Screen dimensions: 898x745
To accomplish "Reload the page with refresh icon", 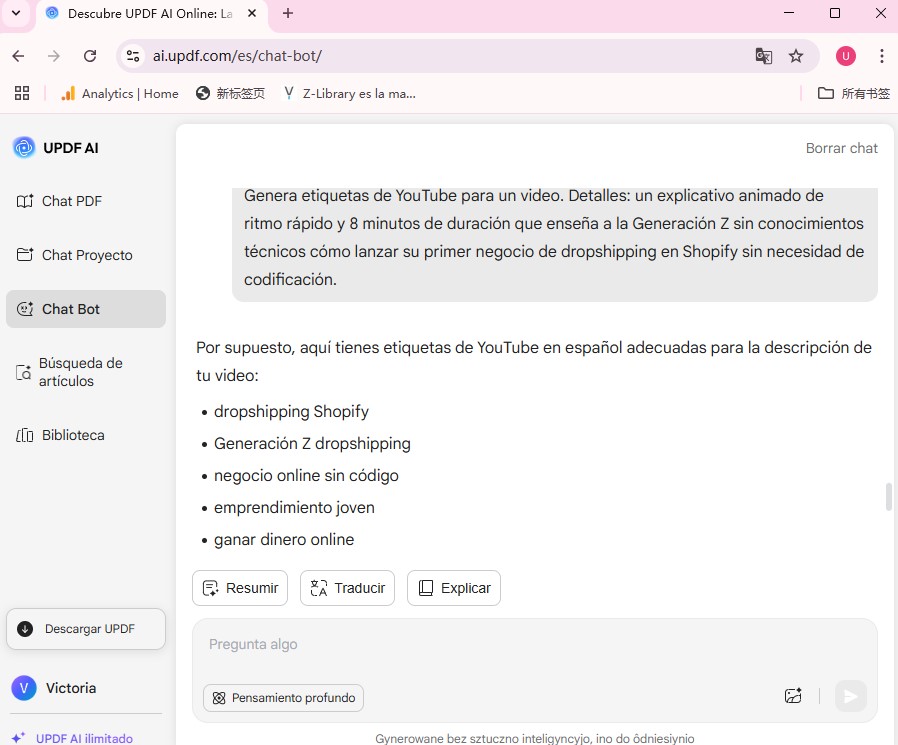I will [90, 56].
